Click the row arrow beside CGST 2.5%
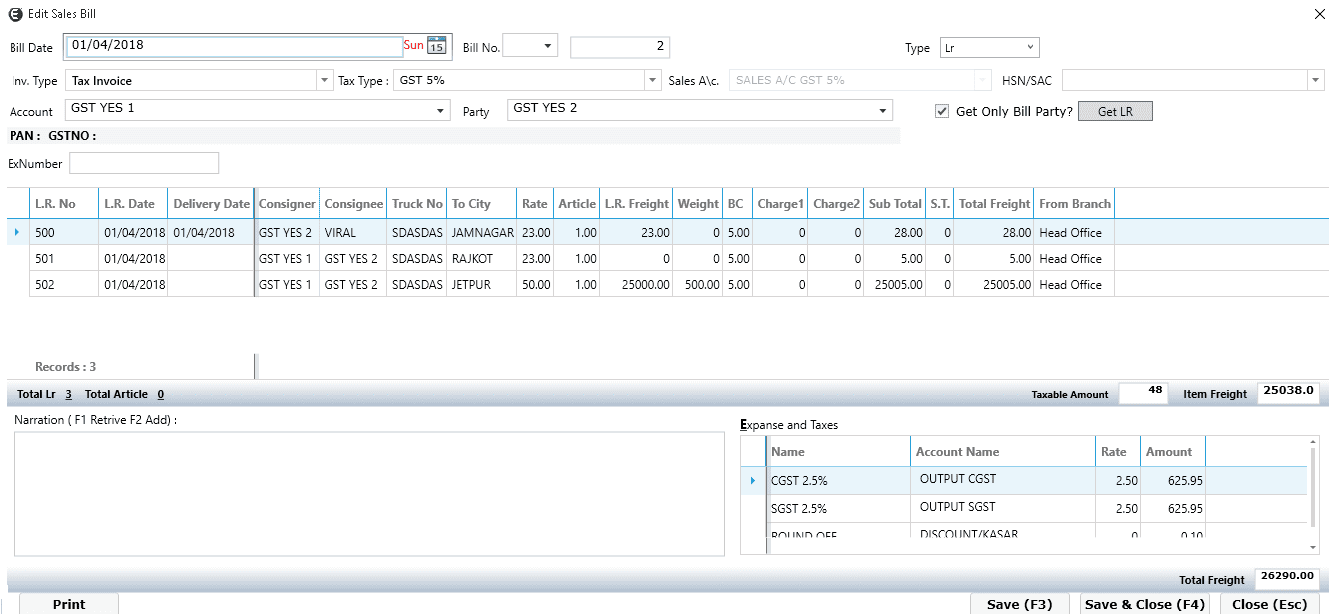Screen dimensions: 1336x614 (752, 481)
